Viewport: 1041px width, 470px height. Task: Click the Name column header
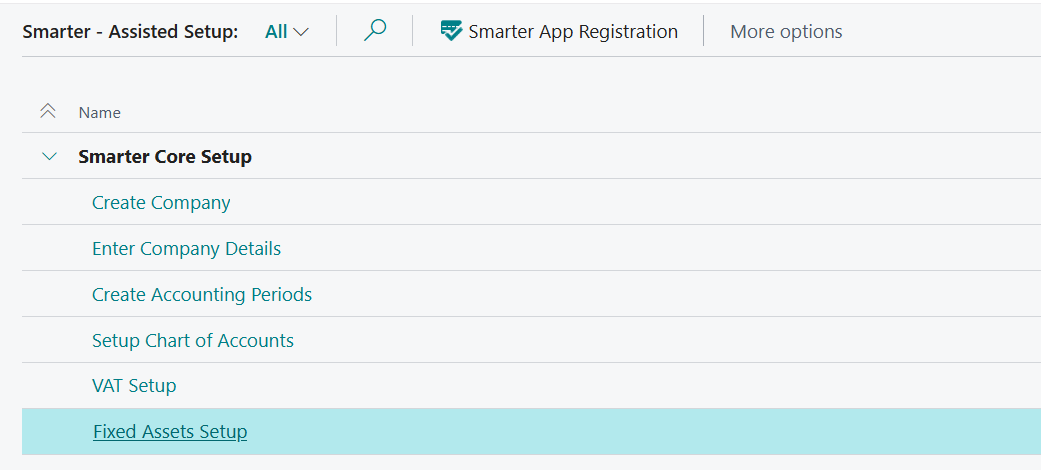(x=100, y=113)
